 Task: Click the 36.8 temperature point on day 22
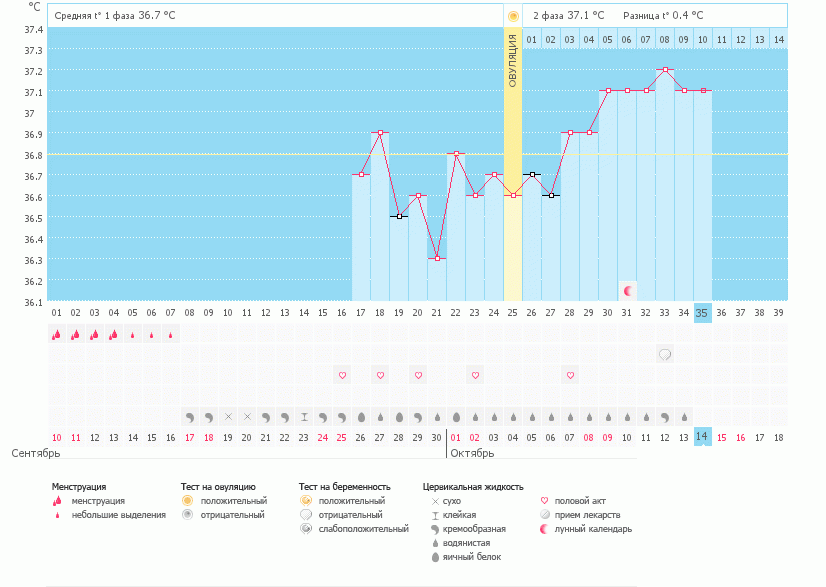[x=456, y=153]
